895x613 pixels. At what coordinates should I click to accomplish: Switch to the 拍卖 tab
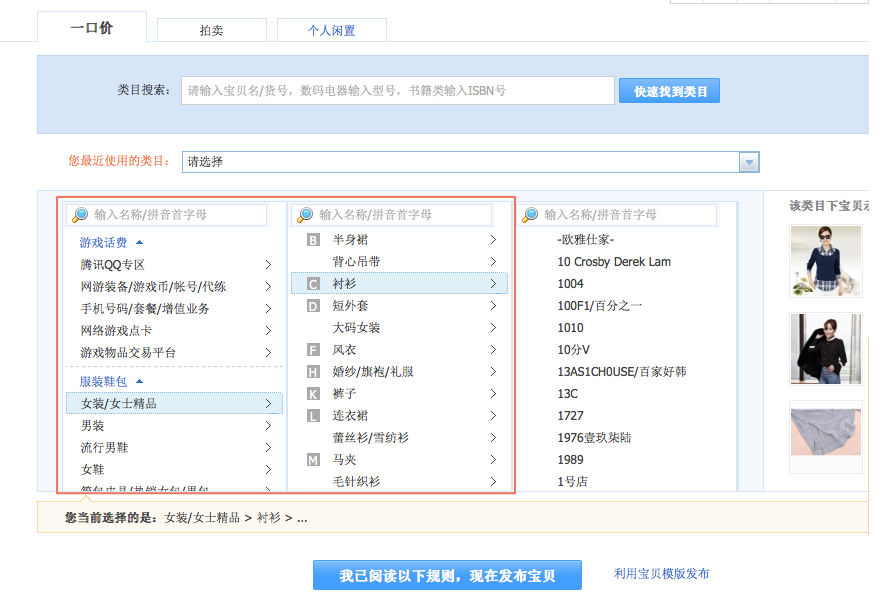point(211,30)
